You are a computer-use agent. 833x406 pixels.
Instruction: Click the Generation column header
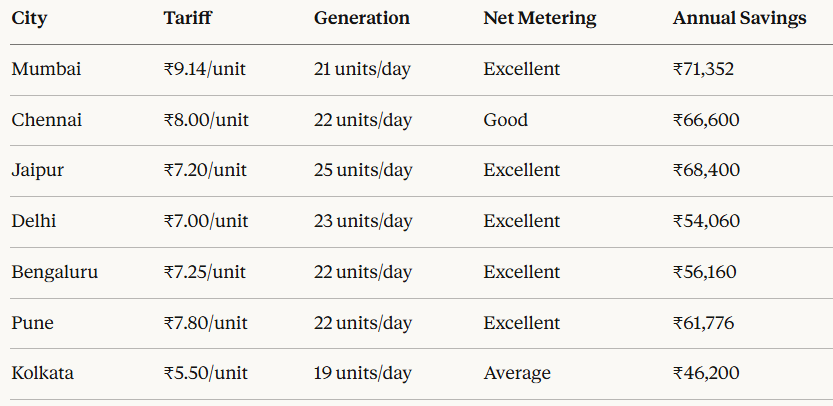(362, 18)
